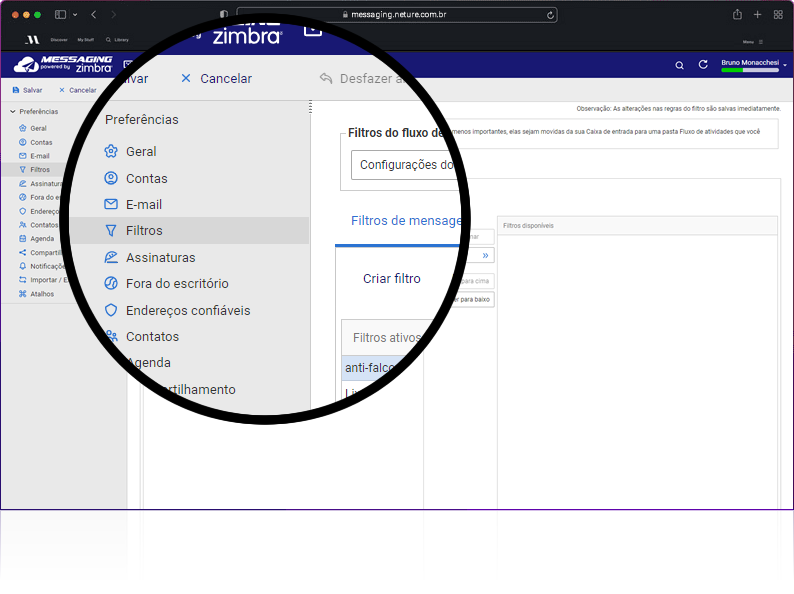Go back with Safari's back arrow
This screenshot has height=594, width=794.
click(x=94, y=15)
